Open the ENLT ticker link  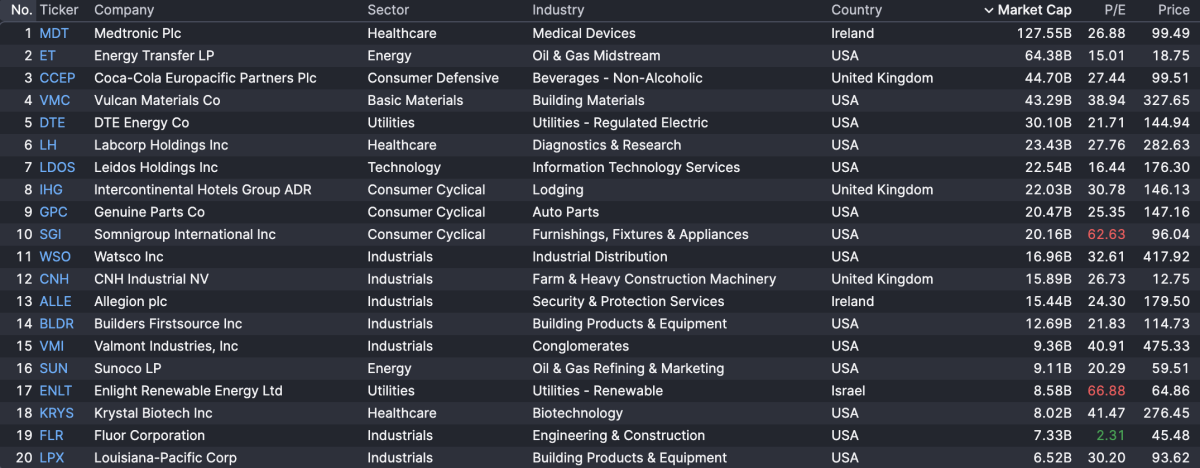click(56, 391)
